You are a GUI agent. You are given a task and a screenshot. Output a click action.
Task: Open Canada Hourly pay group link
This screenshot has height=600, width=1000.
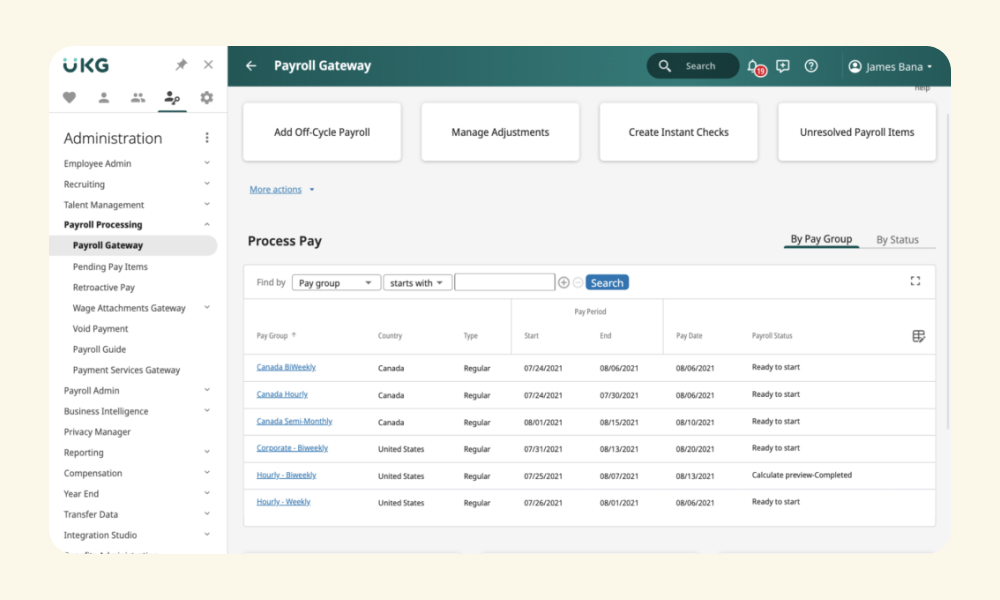[282, 395]
